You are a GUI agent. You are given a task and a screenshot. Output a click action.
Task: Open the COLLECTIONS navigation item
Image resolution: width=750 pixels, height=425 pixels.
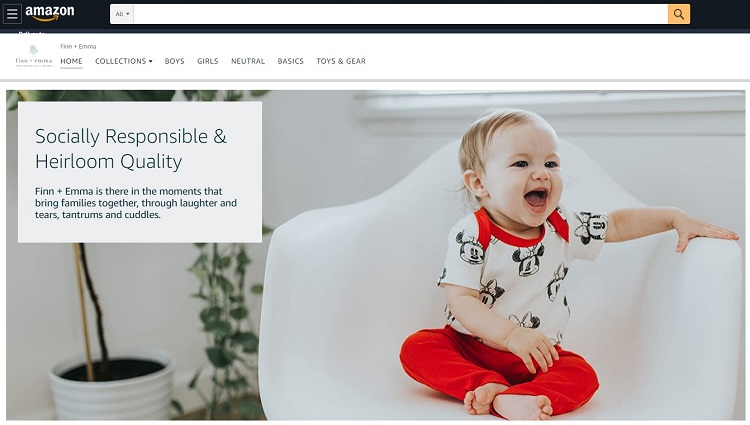click(123, 61)
